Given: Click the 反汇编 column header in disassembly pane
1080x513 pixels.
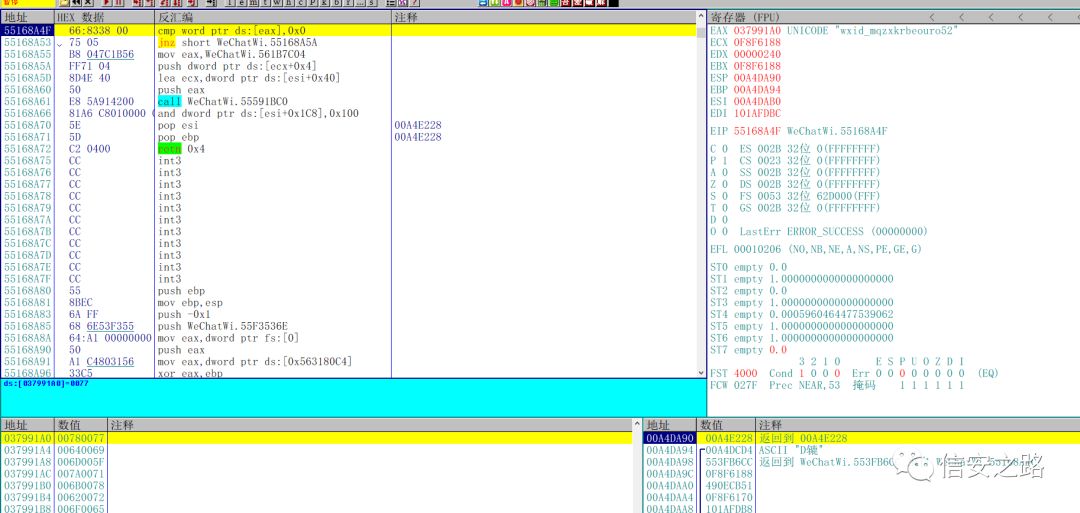Looking at the screenshot, I should pos(273,17).
